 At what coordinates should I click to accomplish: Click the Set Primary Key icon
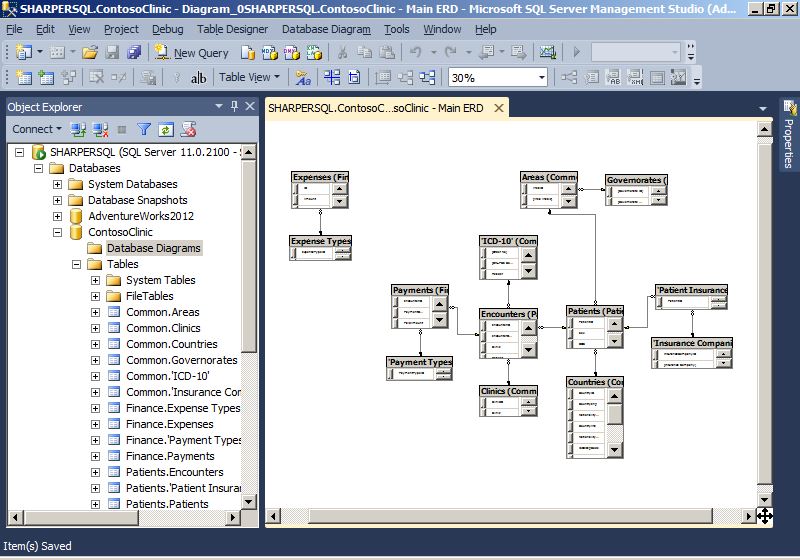tap(177, 78)
